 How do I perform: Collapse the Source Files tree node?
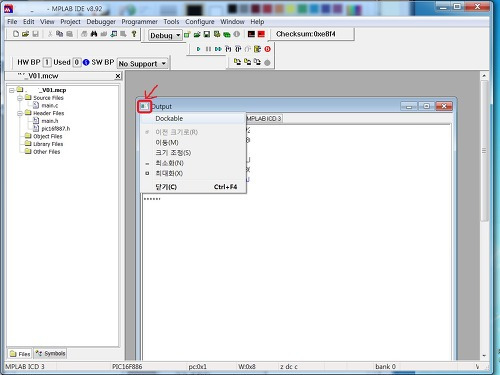[20, 98]
